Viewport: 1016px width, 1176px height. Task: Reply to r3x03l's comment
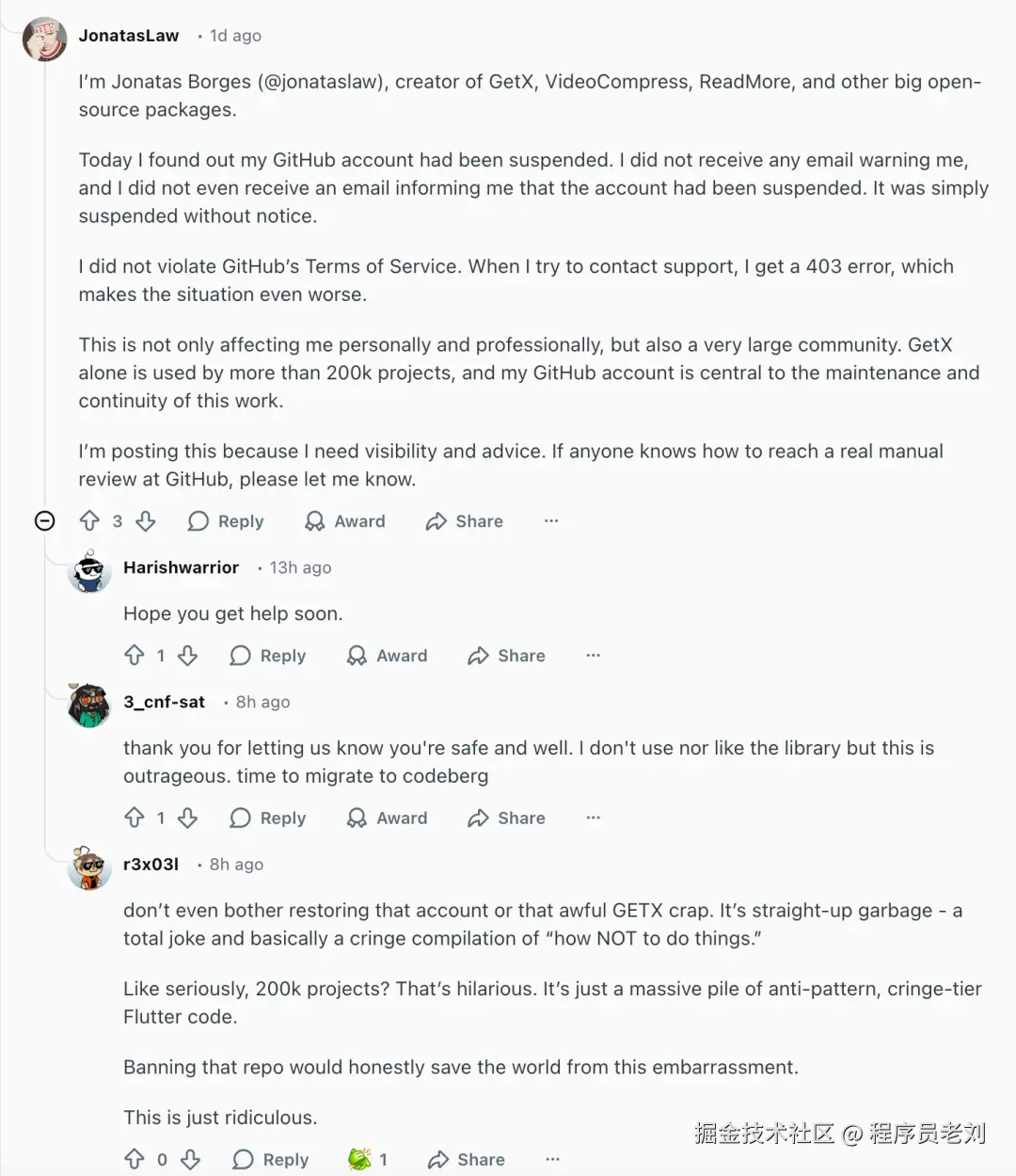point(271,1159)
